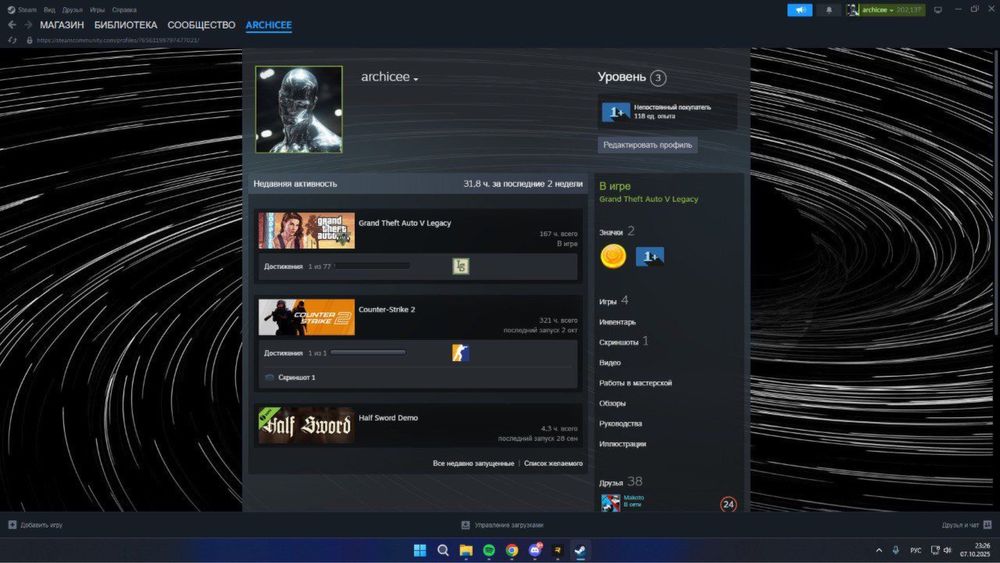Select the ARCHICEE profile tab
Image resolution: width=1000 pixels, height=563 pixels.
268,25
